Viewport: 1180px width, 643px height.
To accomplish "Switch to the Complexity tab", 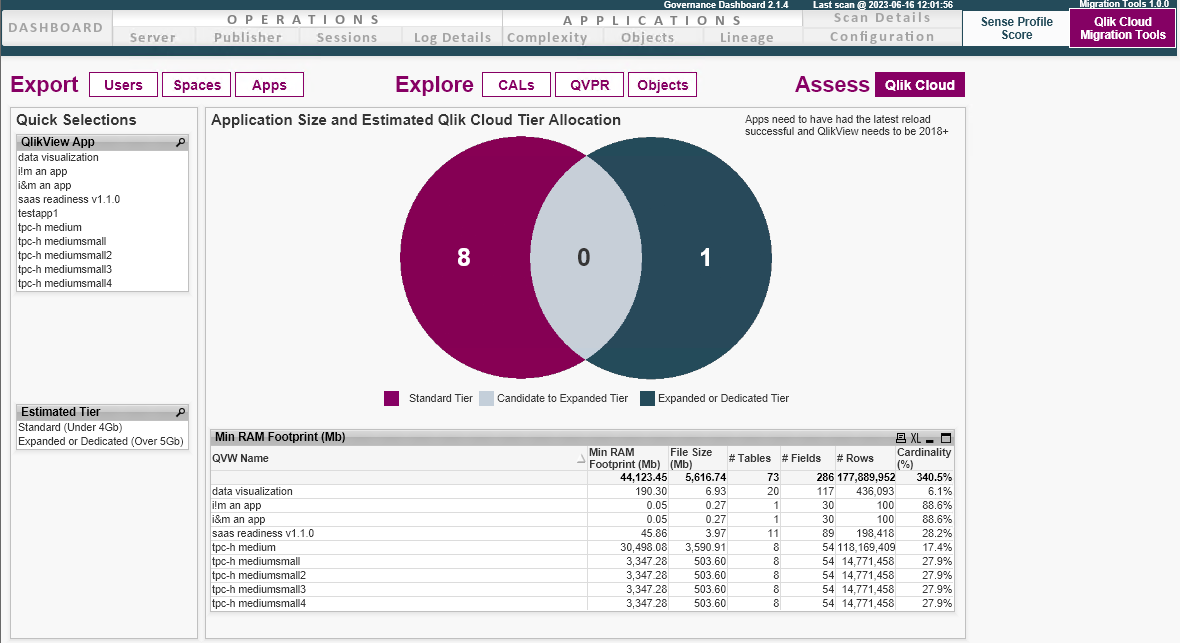I will click(551, 37).
